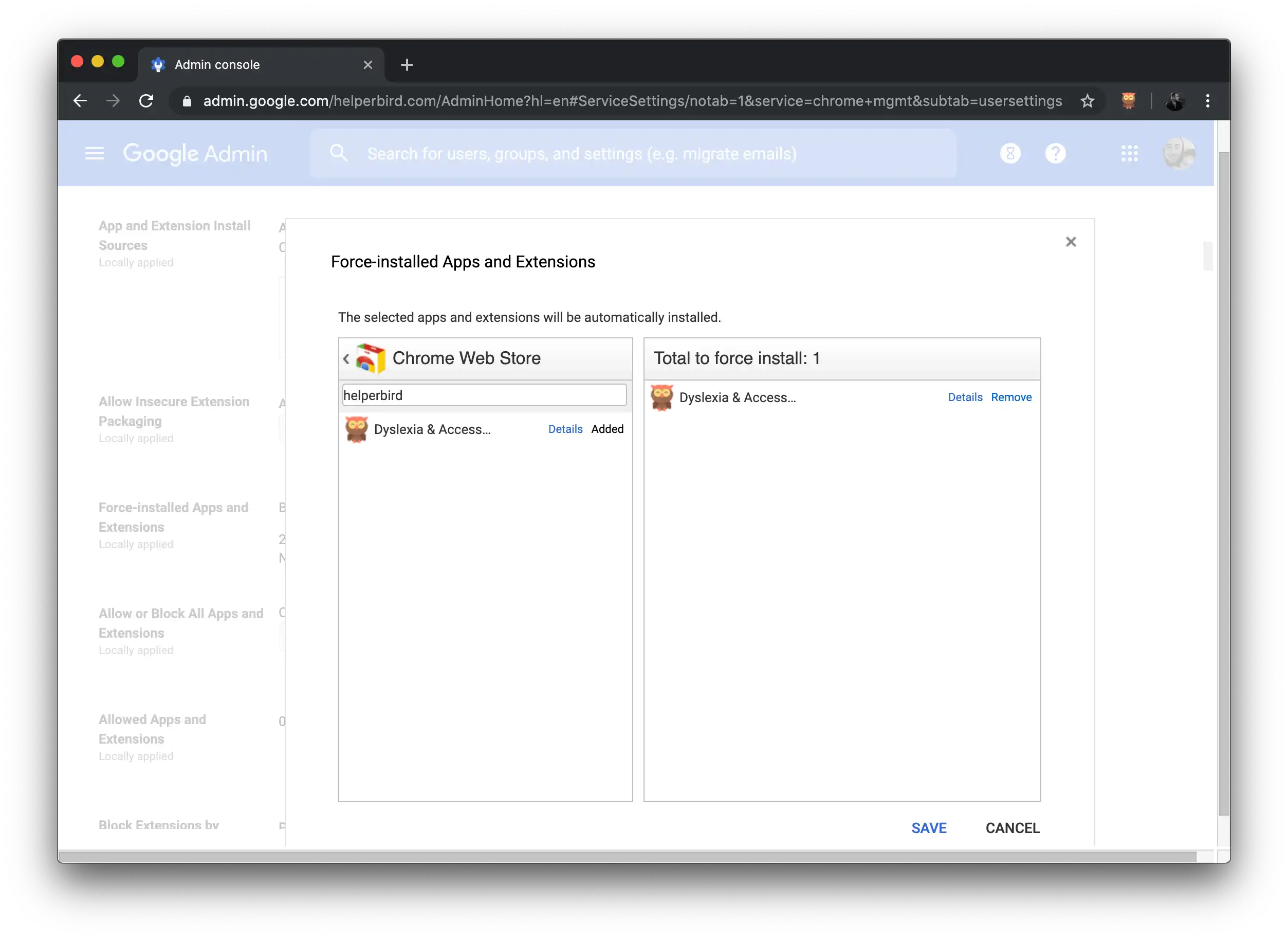Click the helperbird search input field
Screen dimensions: 1288x939
484,395
